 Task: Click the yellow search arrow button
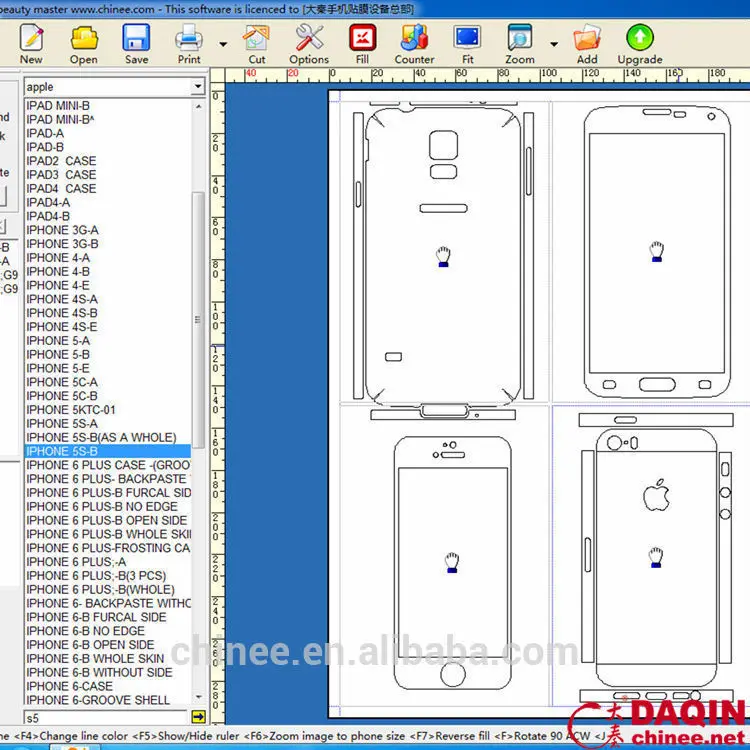tap(198, 717)
